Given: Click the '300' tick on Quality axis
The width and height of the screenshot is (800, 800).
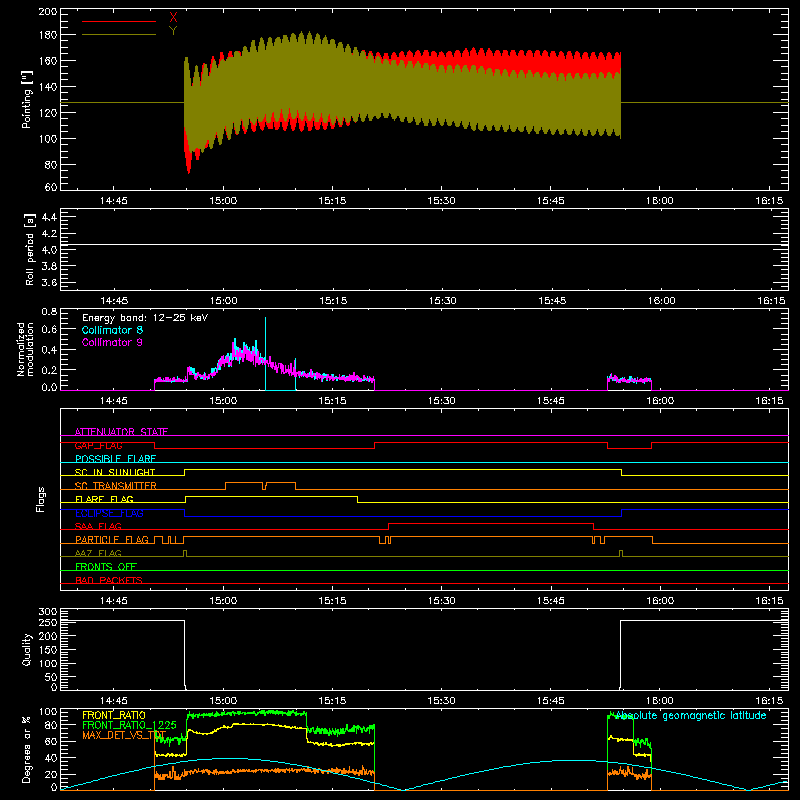Looking at the screenshot, I should (x=48, y=612).
